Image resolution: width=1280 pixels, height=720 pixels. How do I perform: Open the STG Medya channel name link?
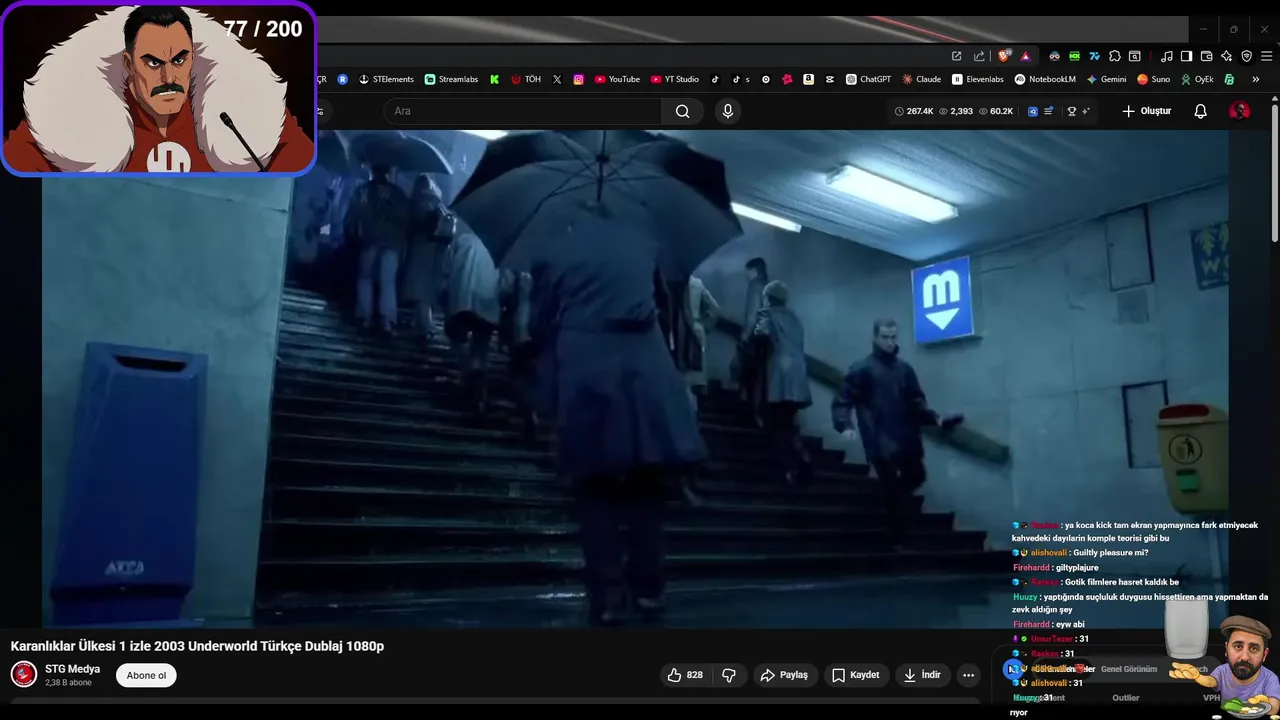click(x=72, y=669)
